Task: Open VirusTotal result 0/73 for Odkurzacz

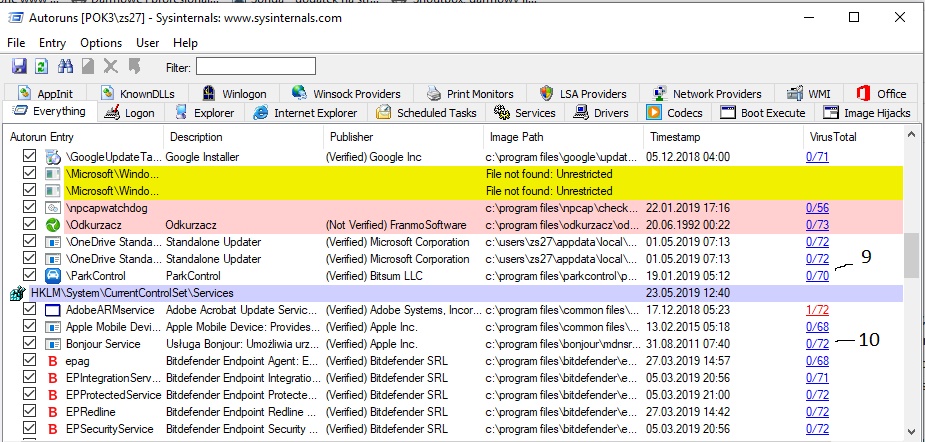Action: (817, 225)
